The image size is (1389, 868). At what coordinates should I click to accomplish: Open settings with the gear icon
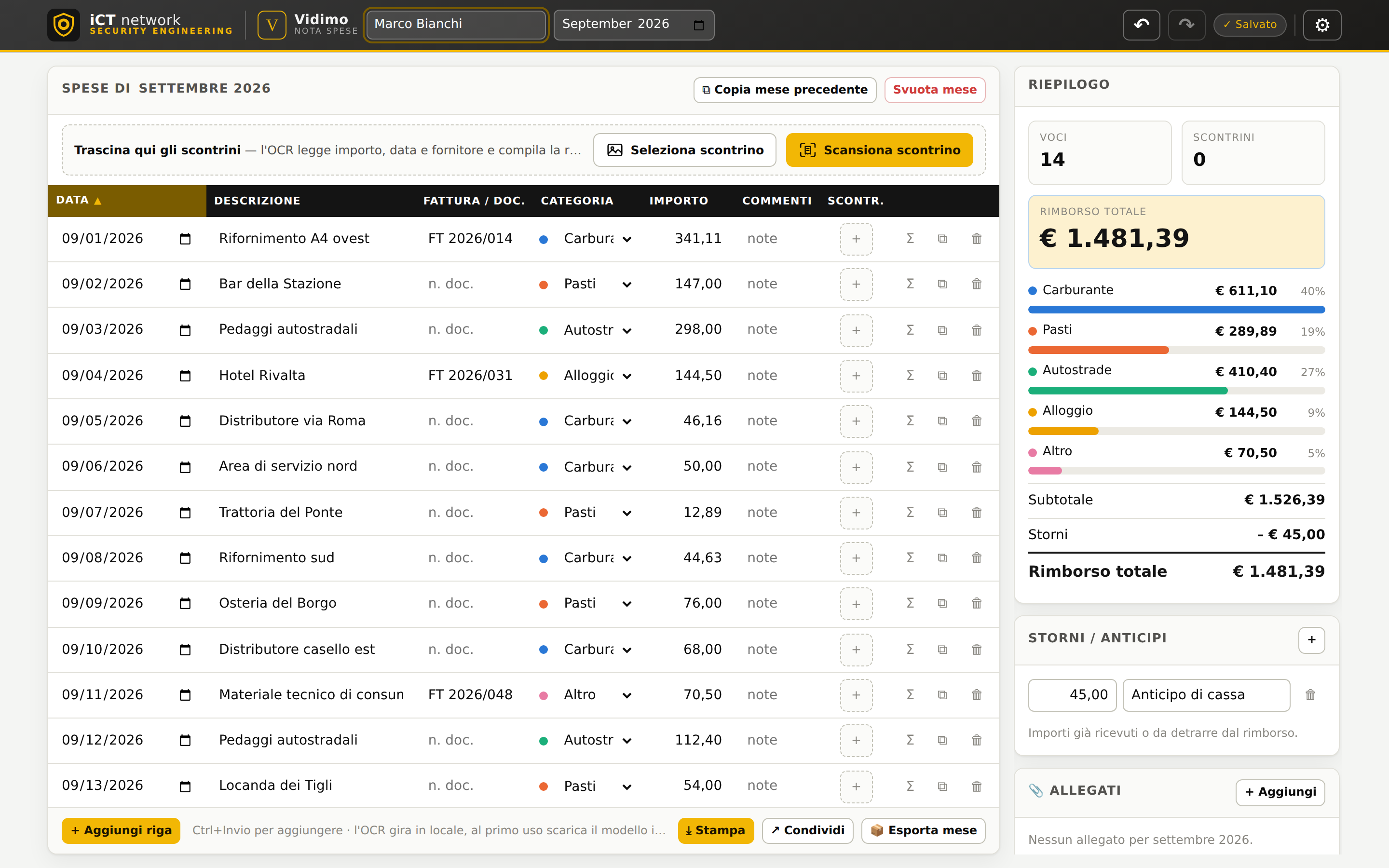click(x=1322, y=25)
